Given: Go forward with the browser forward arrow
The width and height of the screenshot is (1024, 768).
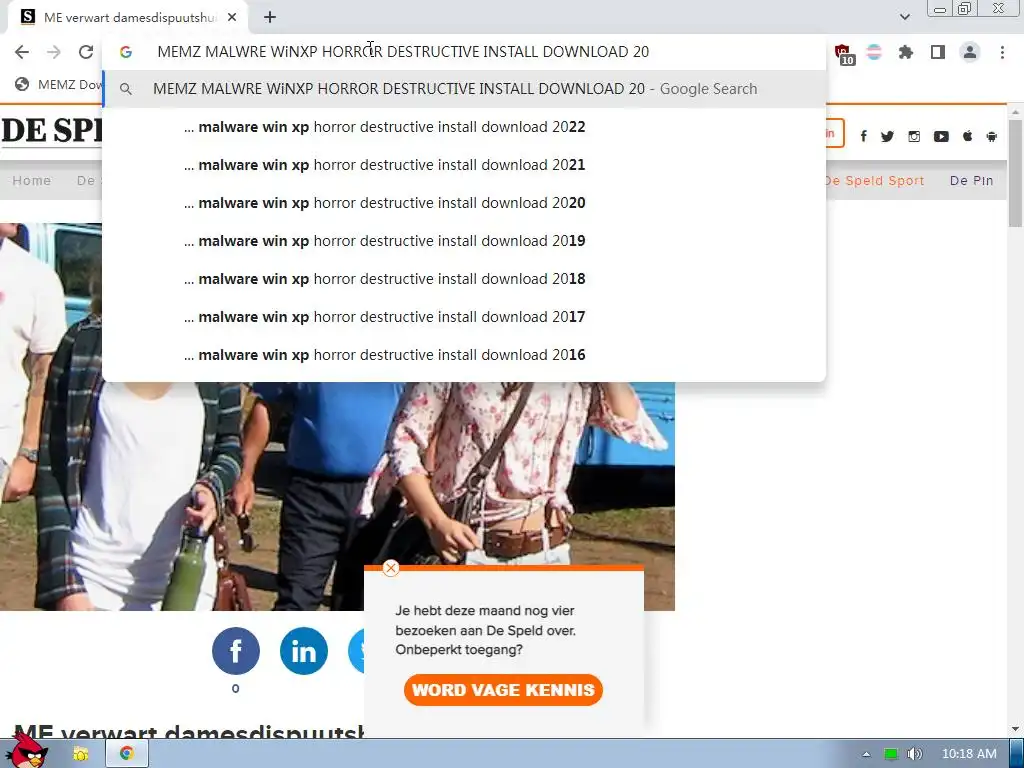Looking at the screenshot, I should pyautogui.click(x=54, y=52).
